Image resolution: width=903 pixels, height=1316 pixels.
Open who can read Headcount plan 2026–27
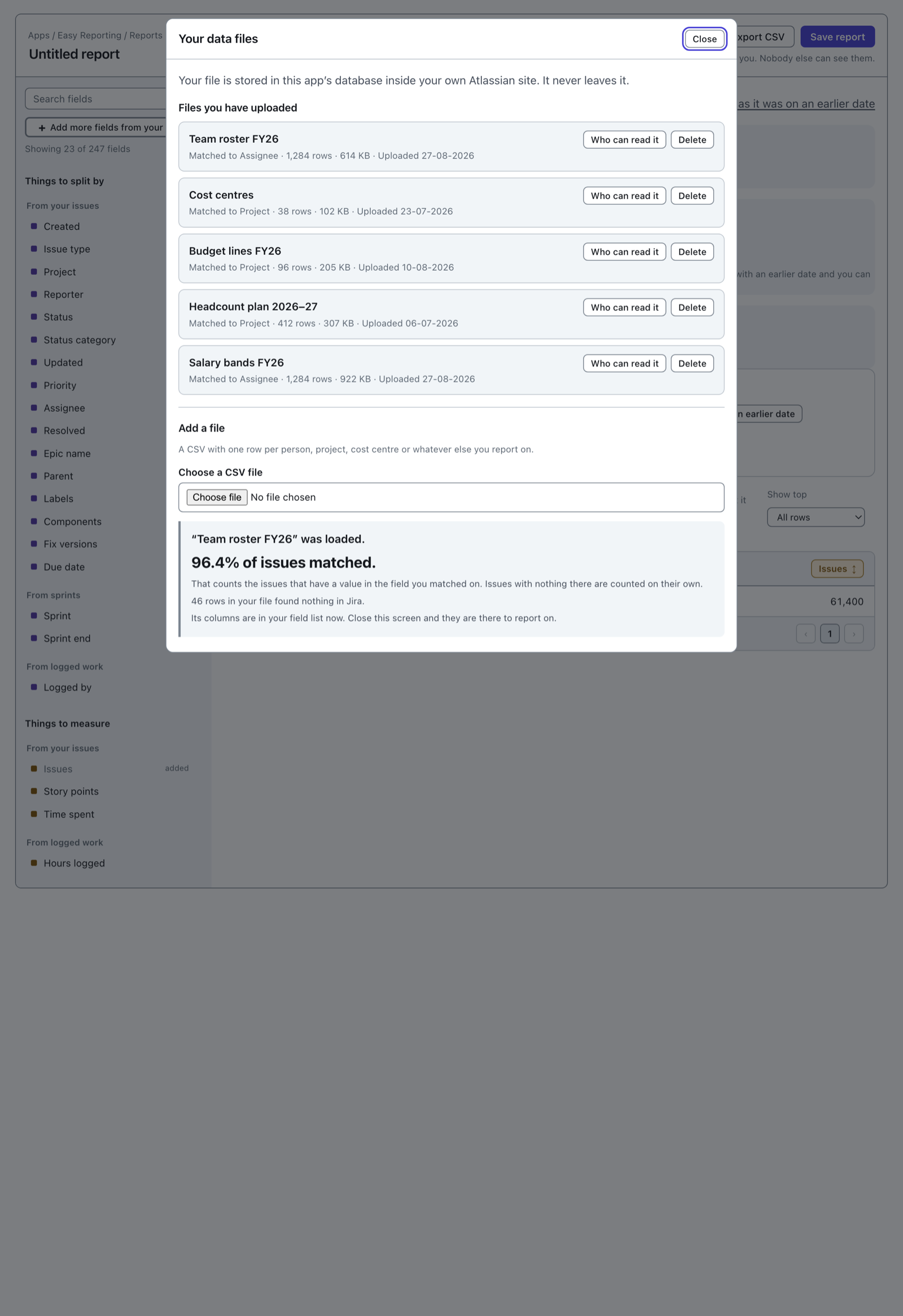pos(624,307)
